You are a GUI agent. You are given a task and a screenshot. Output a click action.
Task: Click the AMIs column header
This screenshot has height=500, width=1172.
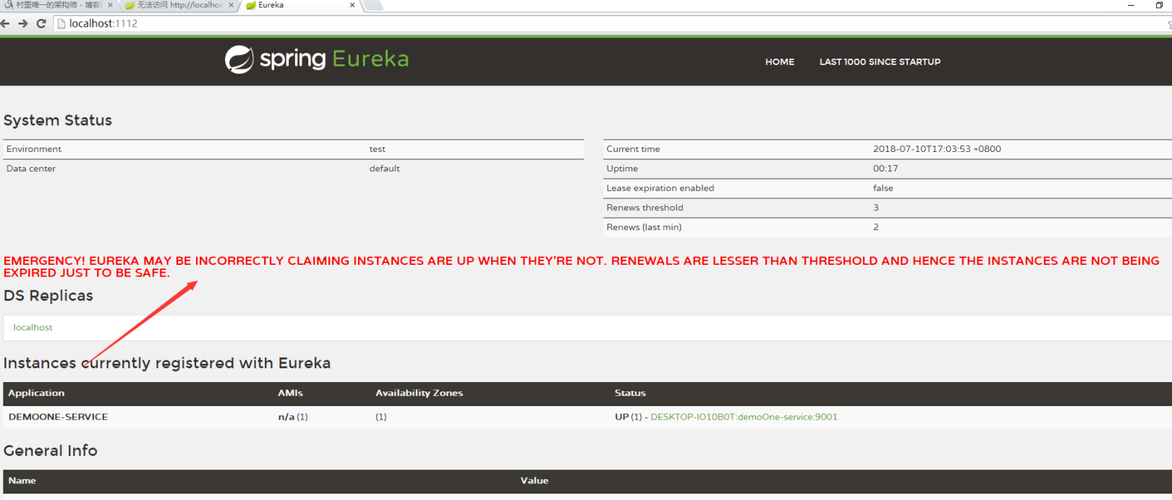[290, 393]
